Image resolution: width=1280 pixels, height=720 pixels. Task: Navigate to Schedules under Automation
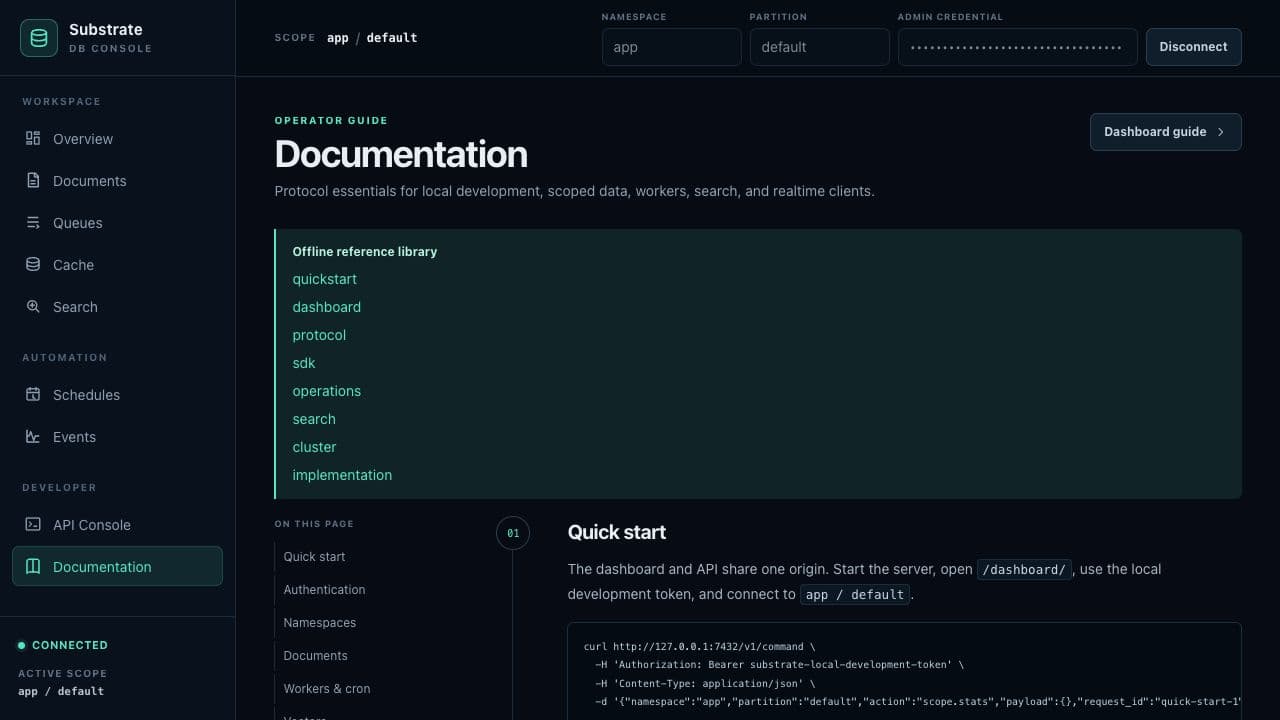point(117,395)
